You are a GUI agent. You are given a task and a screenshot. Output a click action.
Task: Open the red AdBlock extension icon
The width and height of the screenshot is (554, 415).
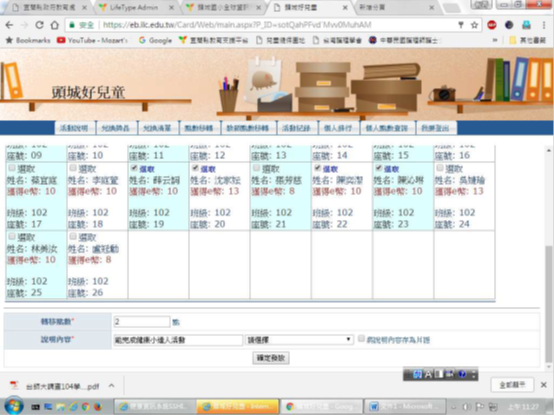coord(492,25)
